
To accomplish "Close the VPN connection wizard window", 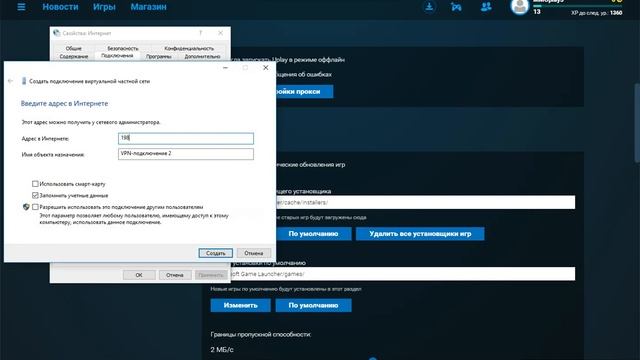I will tap(266, 68).
